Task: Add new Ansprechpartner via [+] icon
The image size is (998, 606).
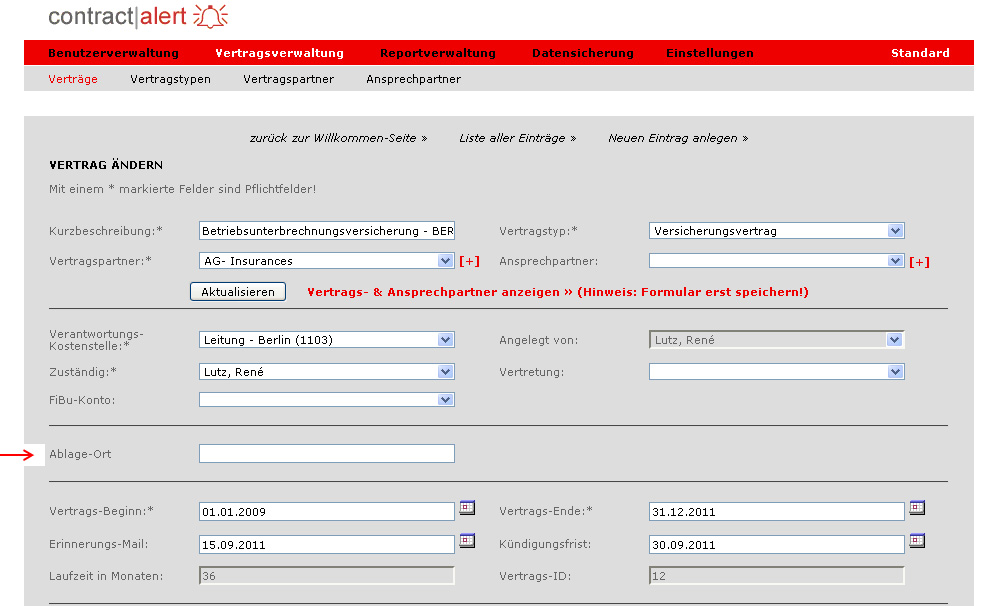Action: [919, 262]
